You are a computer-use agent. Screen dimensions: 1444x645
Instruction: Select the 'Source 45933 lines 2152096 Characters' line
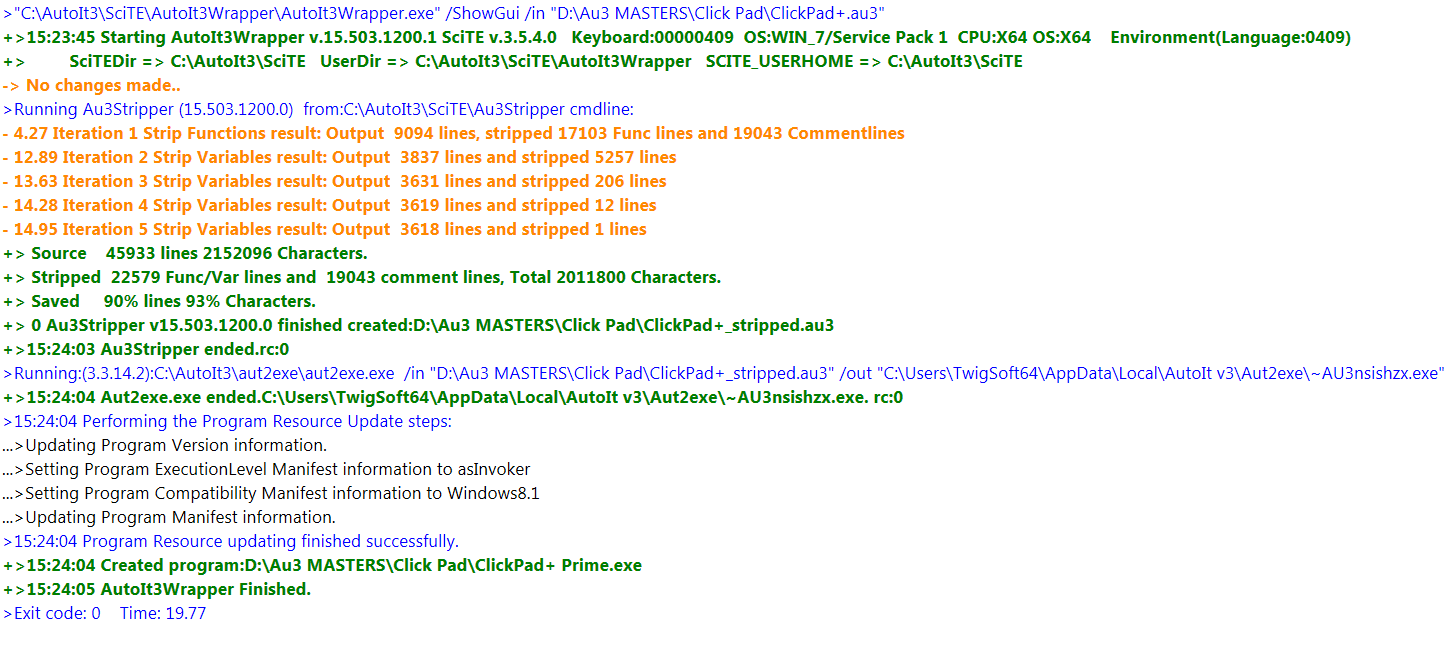pos(185,253)
